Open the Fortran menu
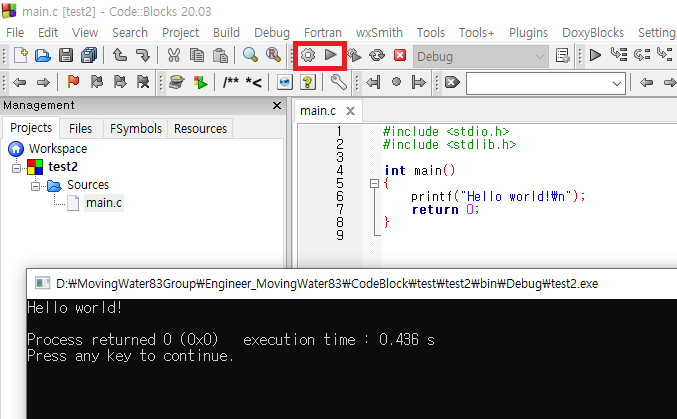This screenshot has width=677, height=419. 323,32
